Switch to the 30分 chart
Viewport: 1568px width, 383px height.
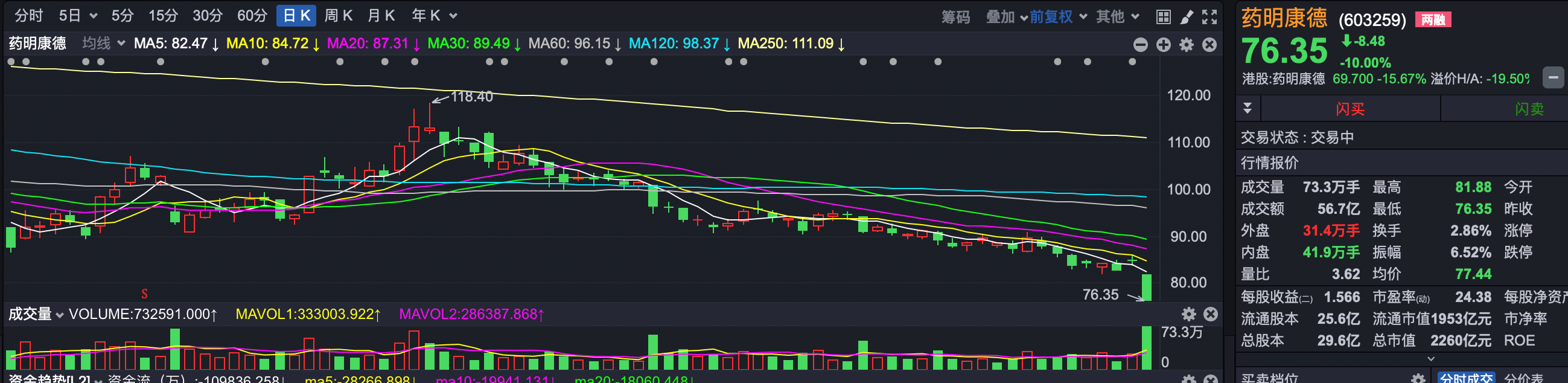click(x=208, y=16)
